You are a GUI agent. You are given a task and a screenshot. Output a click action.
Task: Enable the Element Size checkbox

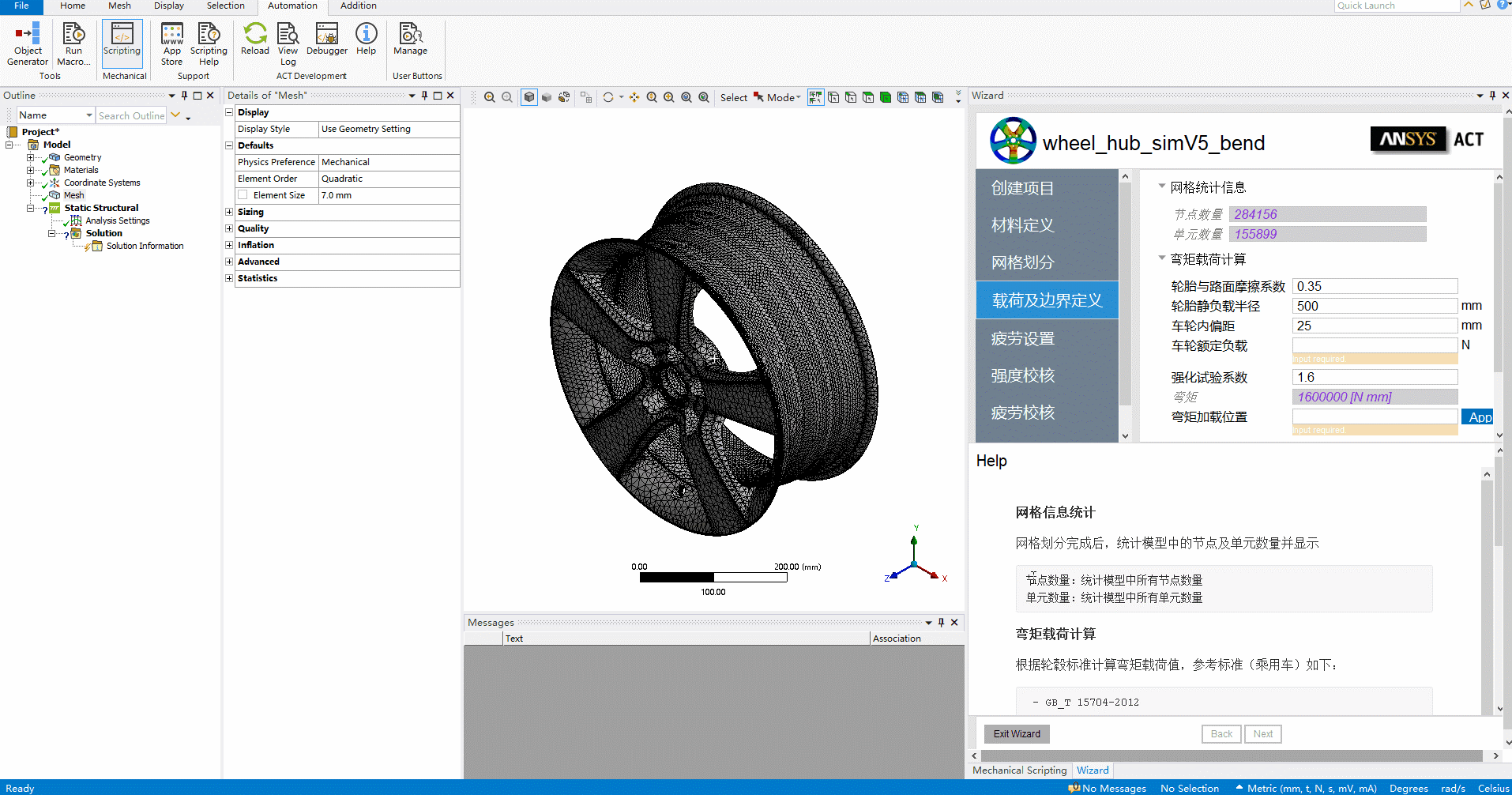tap(243, 195)
